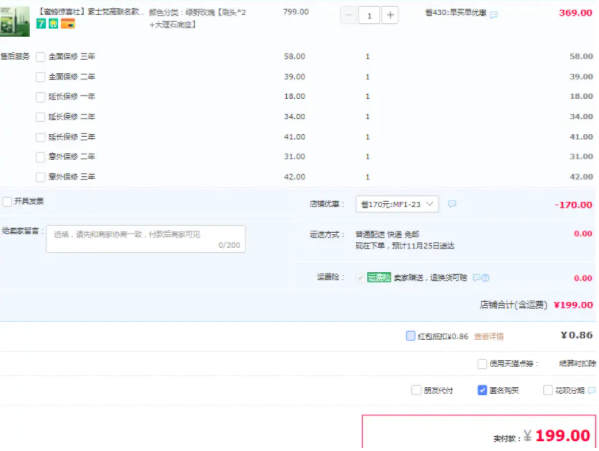The image size is (599, 451).
Task: Check the 朋友代付 checkbox
Action: coord(416,390)
